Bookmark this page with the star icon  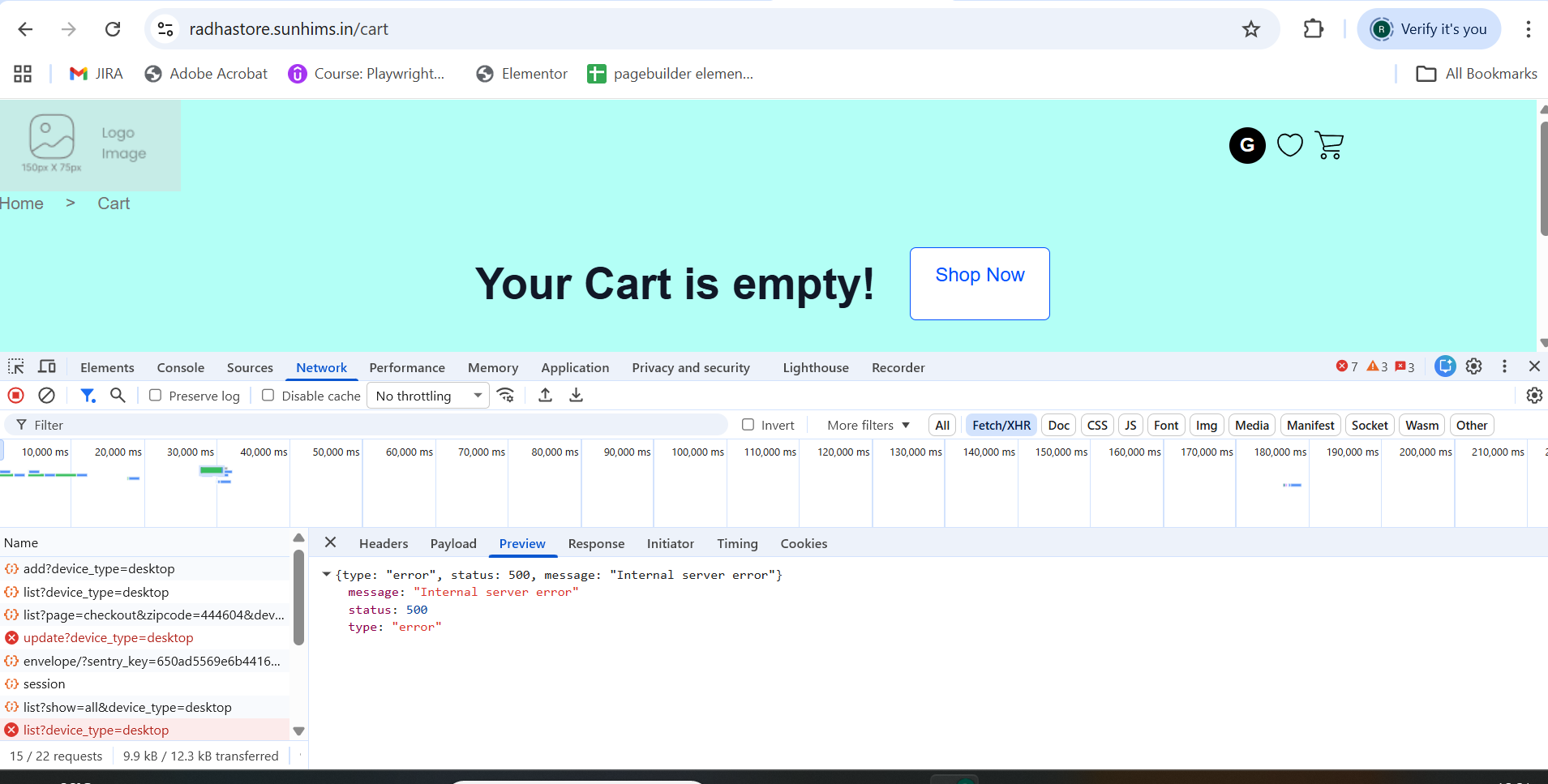[1251, 29]
